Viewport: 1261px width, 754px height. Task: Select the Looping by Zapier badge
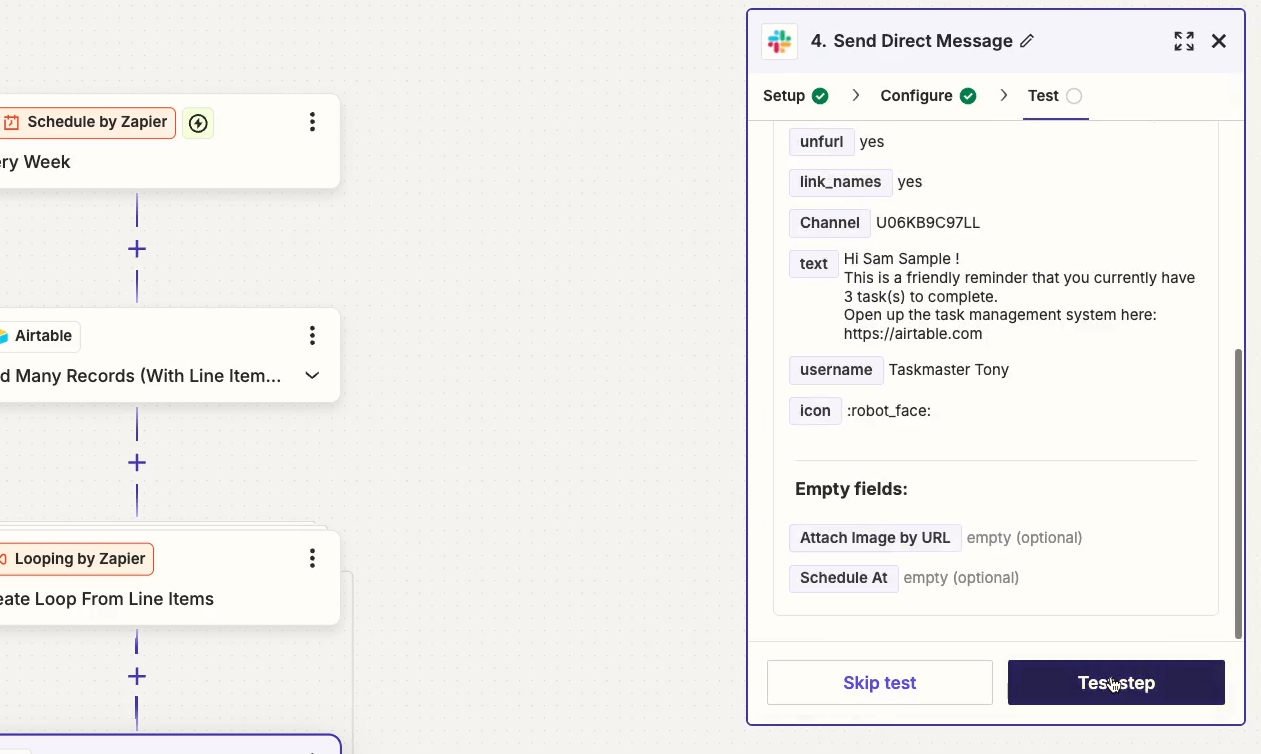pyautogui.click(x=76, y=559)
